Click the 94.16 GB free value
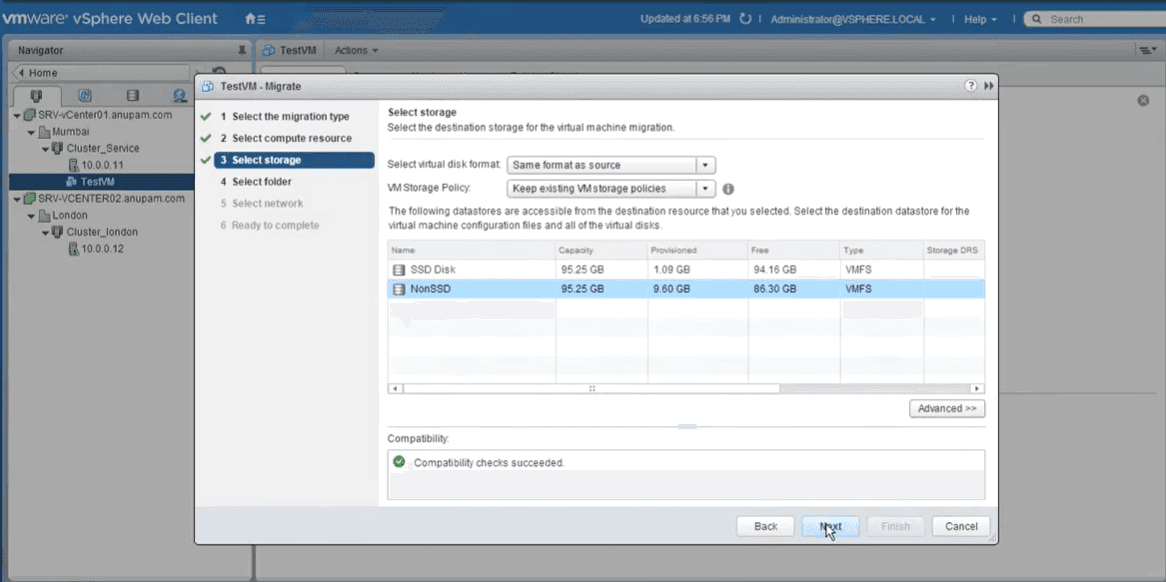 tap(774, 270)
